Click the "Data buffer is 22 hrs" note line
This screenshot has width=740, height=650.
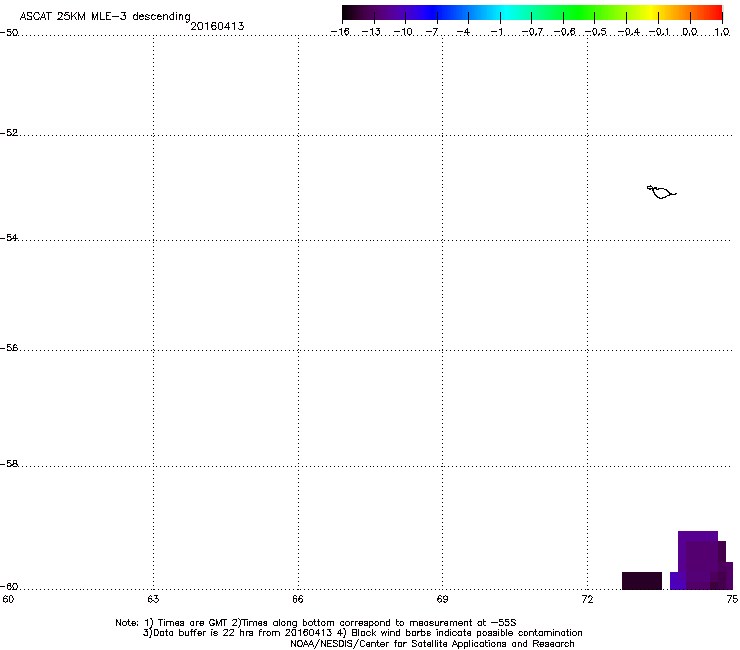tap(362, 633)
